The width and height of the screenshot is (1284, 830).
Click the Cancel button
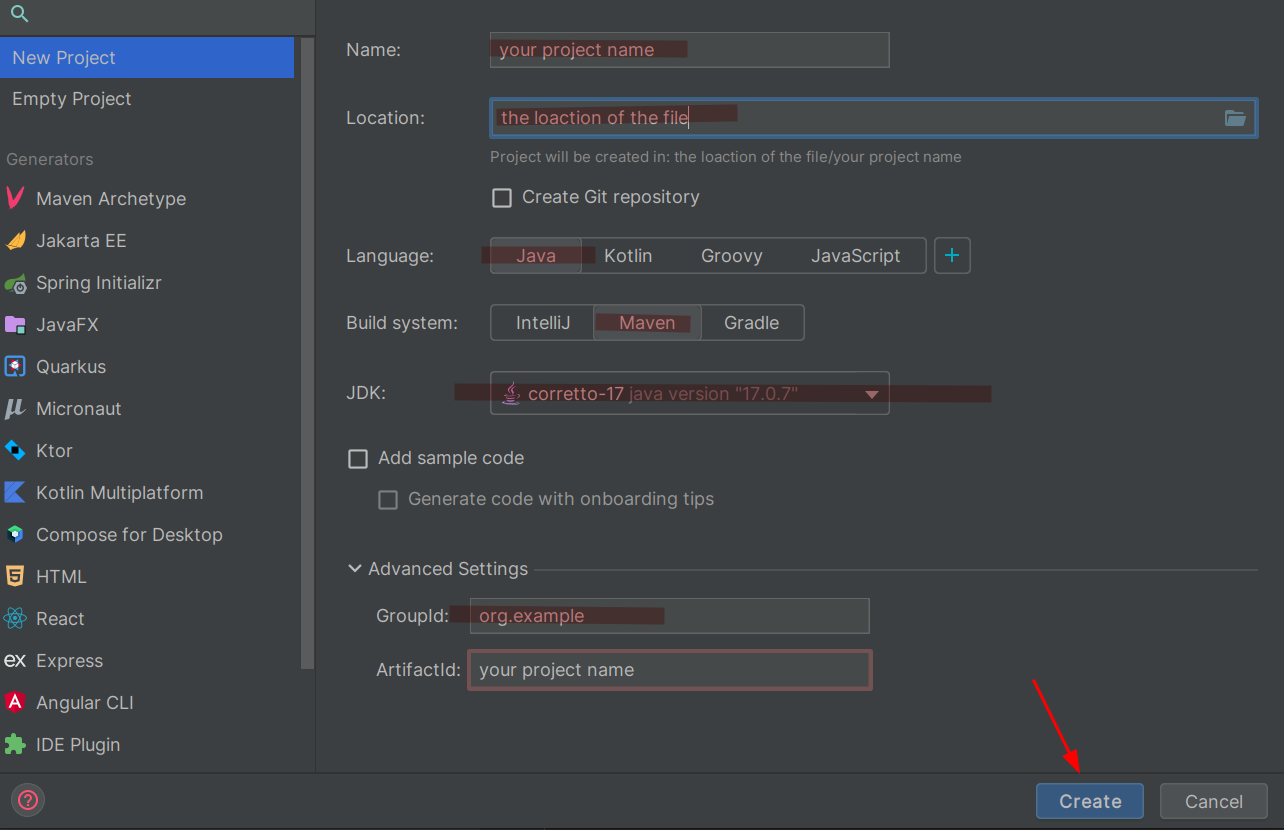click(x=1214, y=801)
